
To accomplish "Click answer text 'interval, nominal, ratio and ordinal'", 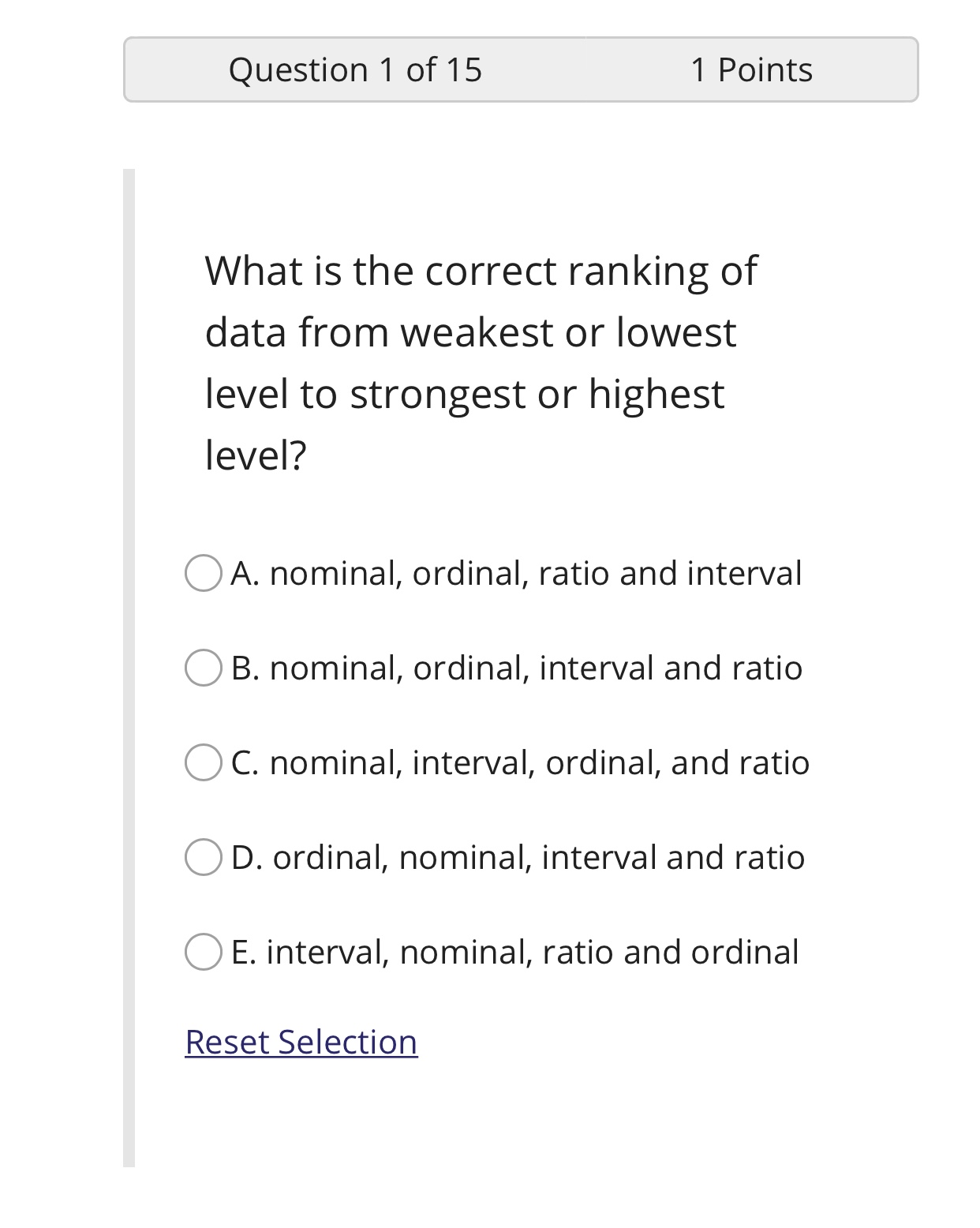I will pos(532,952).
